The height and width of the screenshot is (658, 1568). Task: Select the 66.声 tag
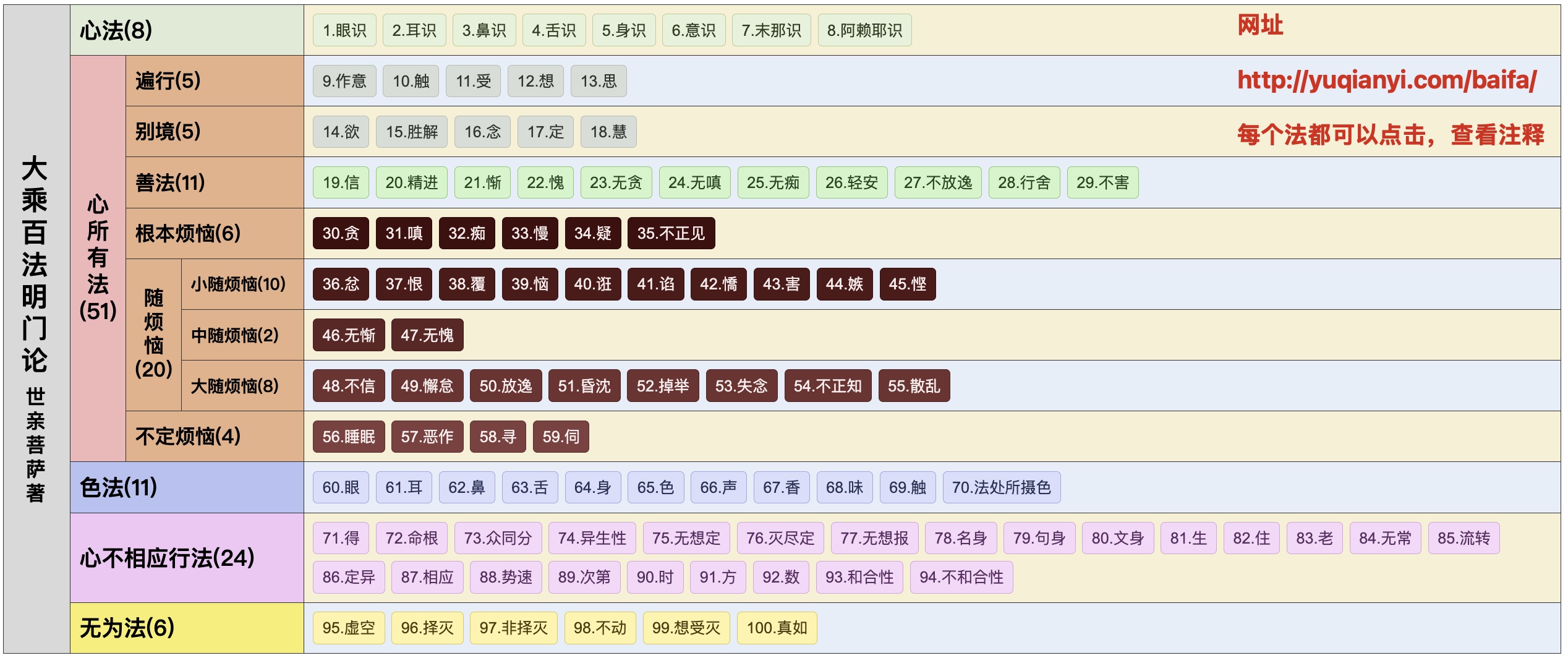(x=718, y=487)
